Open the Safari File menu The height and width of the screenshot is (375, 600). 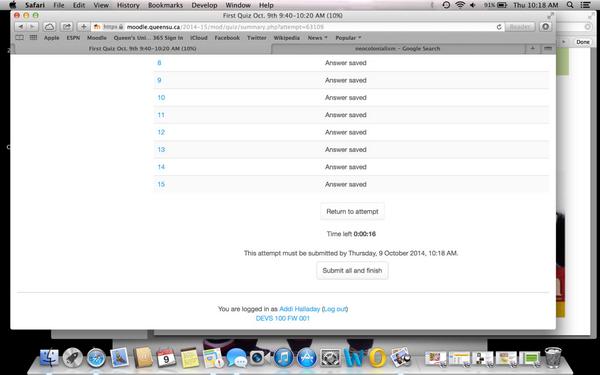(59, 5)
